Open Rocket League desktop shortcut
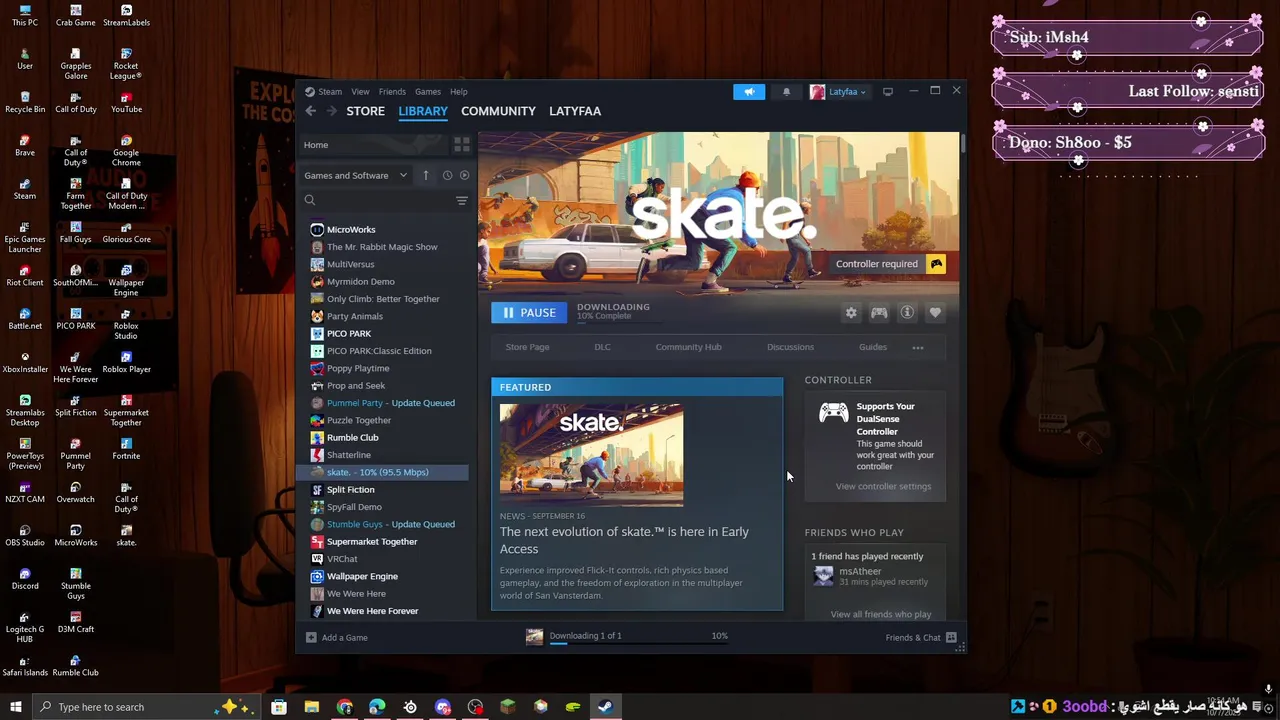Screen dimensions: 1280x720 pos(126,62)
